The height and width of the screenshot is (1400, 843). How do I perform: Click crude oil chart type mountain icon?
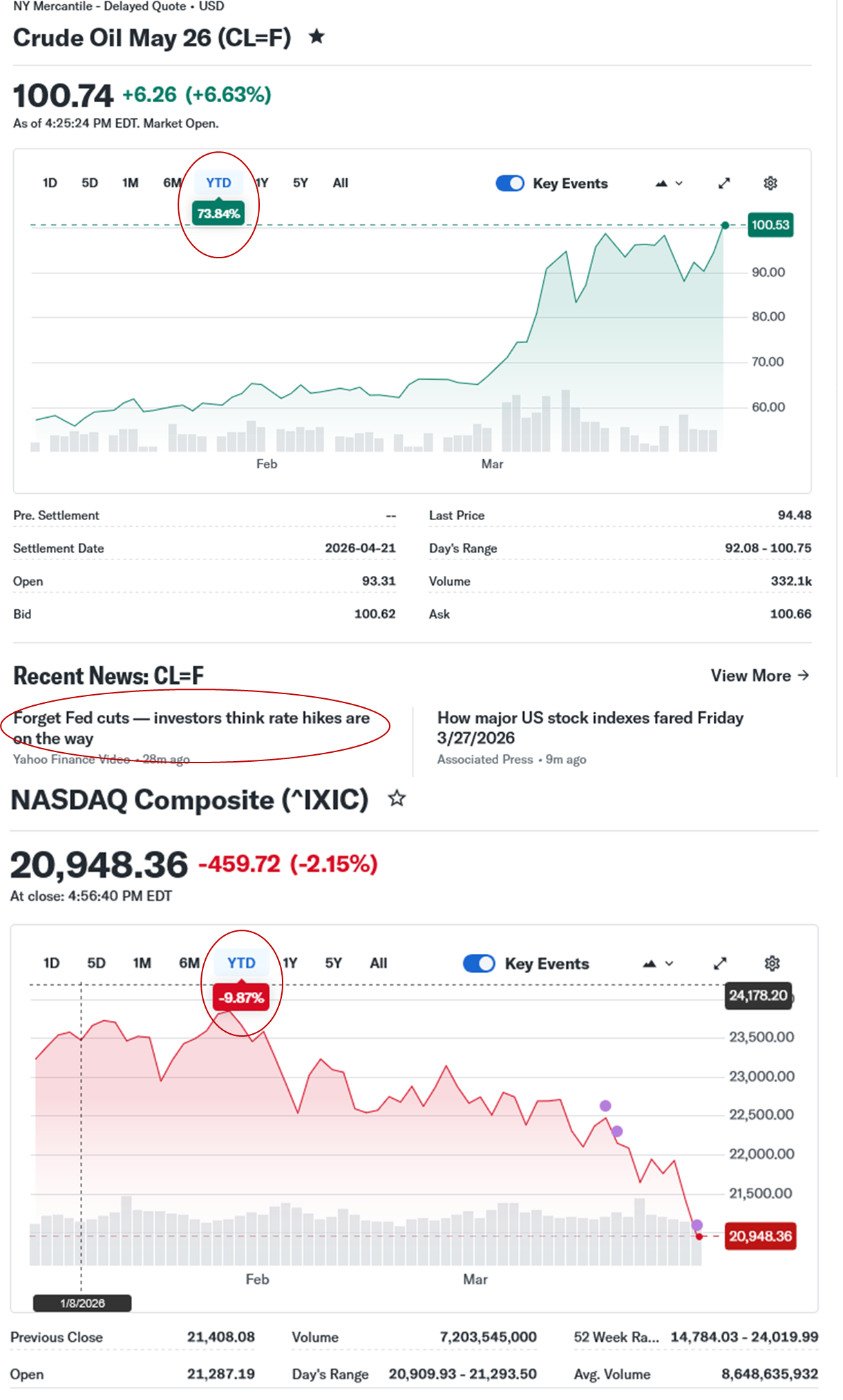pyautogui.click(x=661, y=184)
